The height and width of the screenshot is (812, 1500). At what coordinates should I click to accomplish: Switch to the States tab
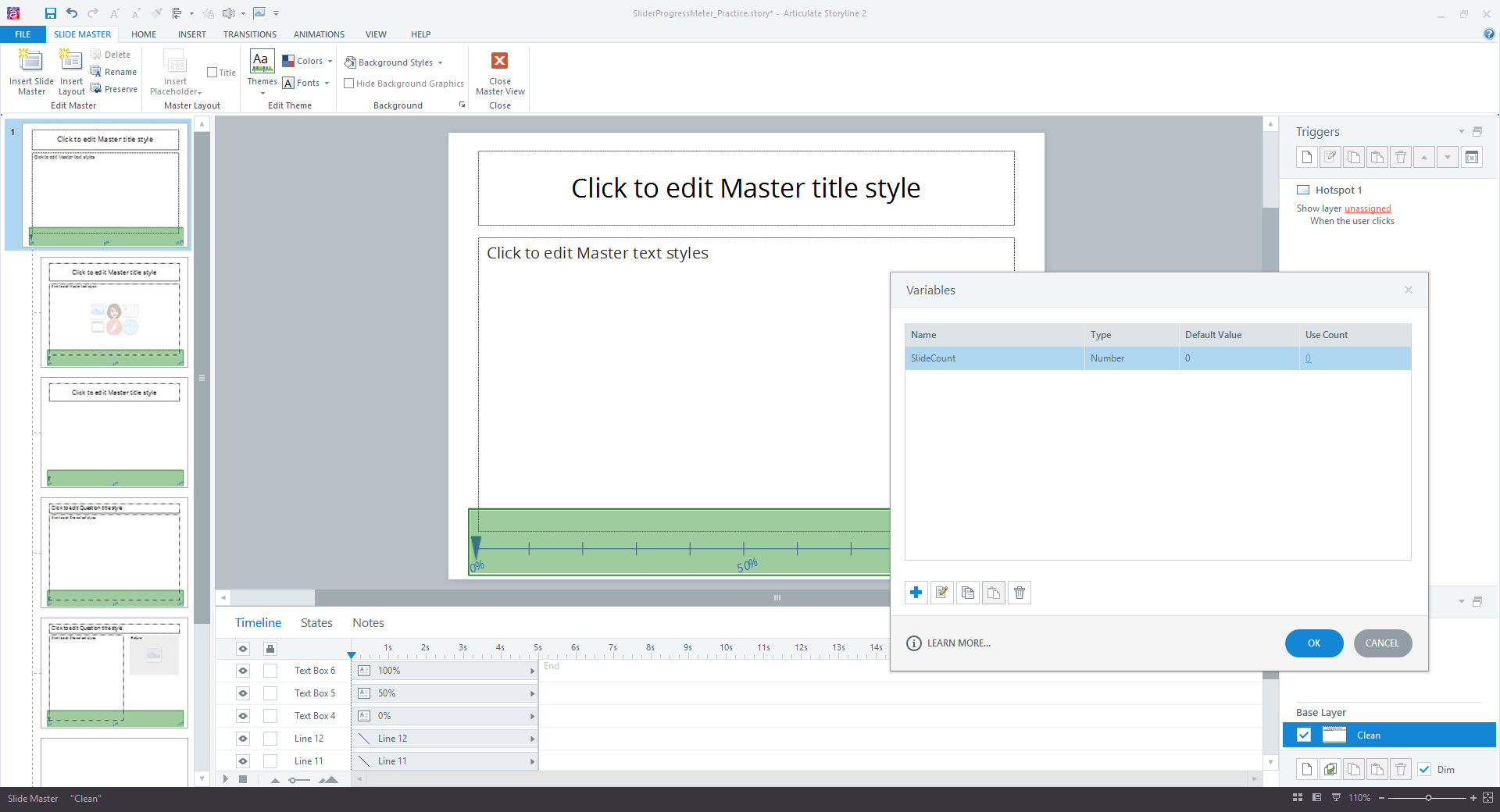pos(316,622)
